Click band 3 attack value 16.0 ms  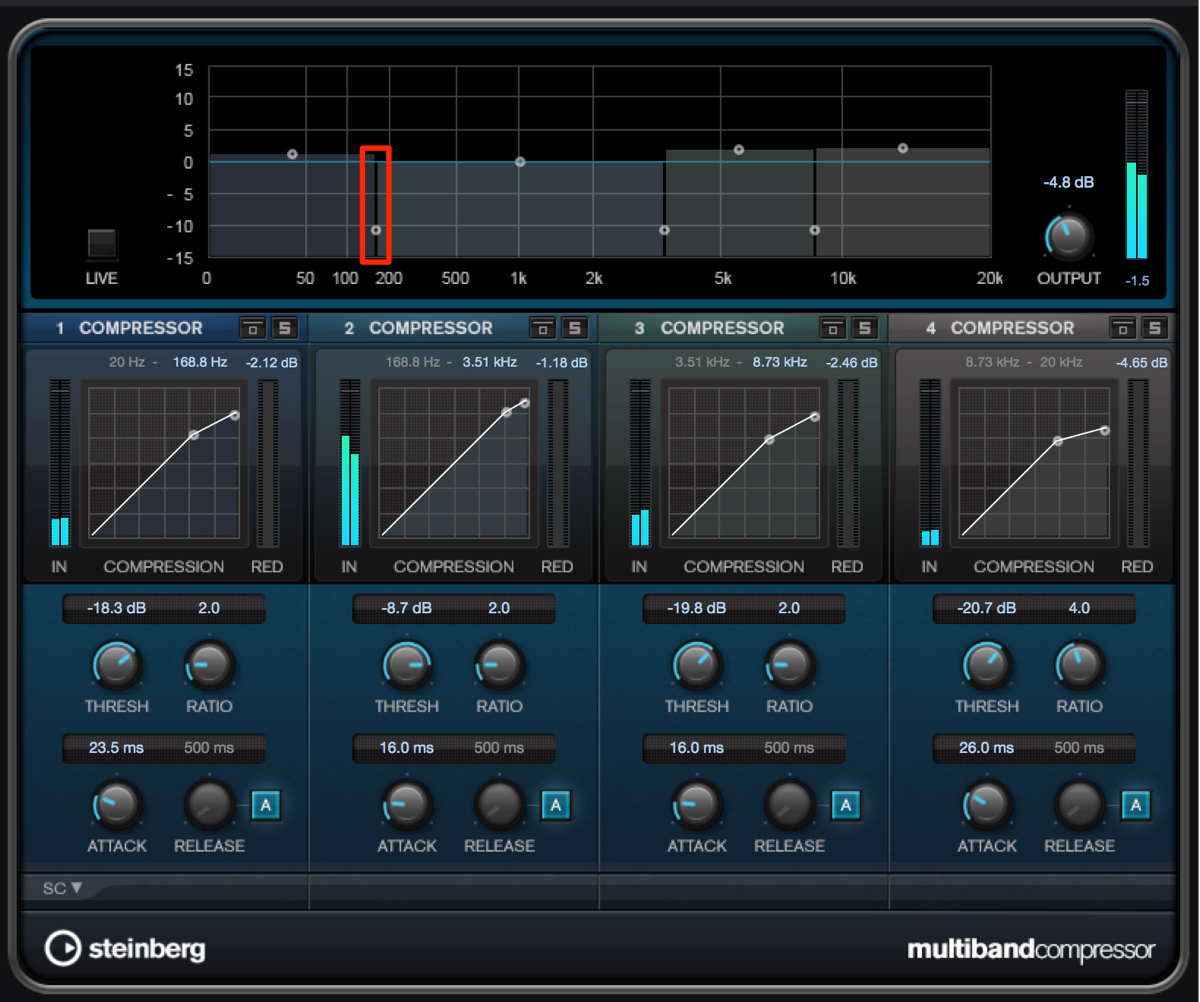click(697, 748)
